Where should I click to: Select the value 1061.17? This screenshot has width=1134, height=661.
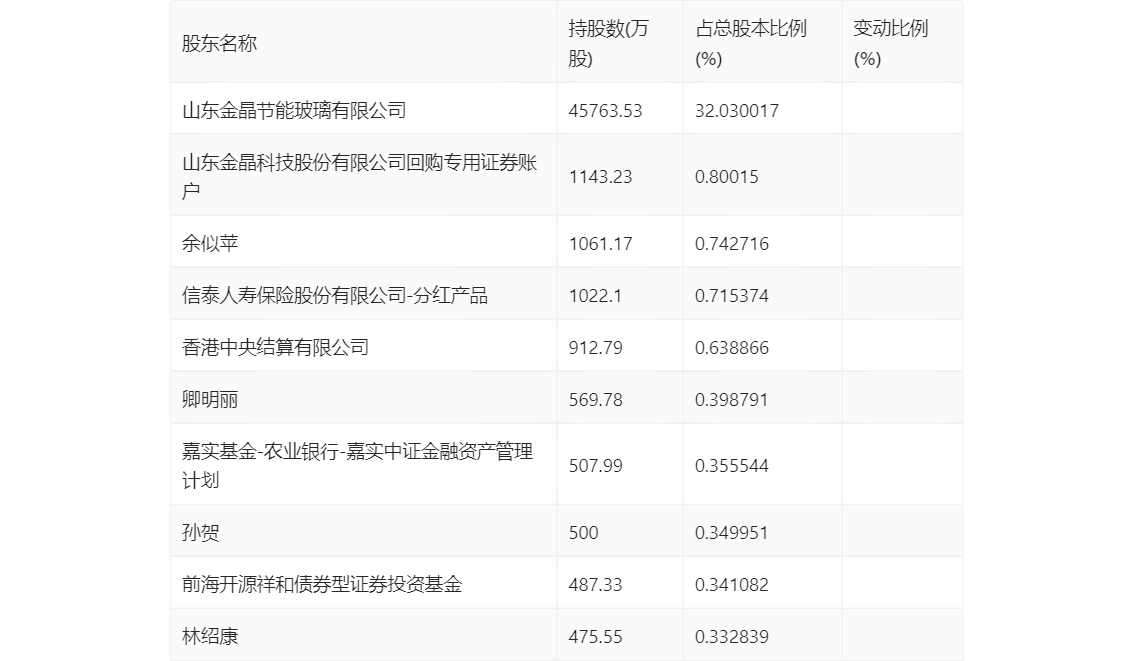(x=600, y=244)
